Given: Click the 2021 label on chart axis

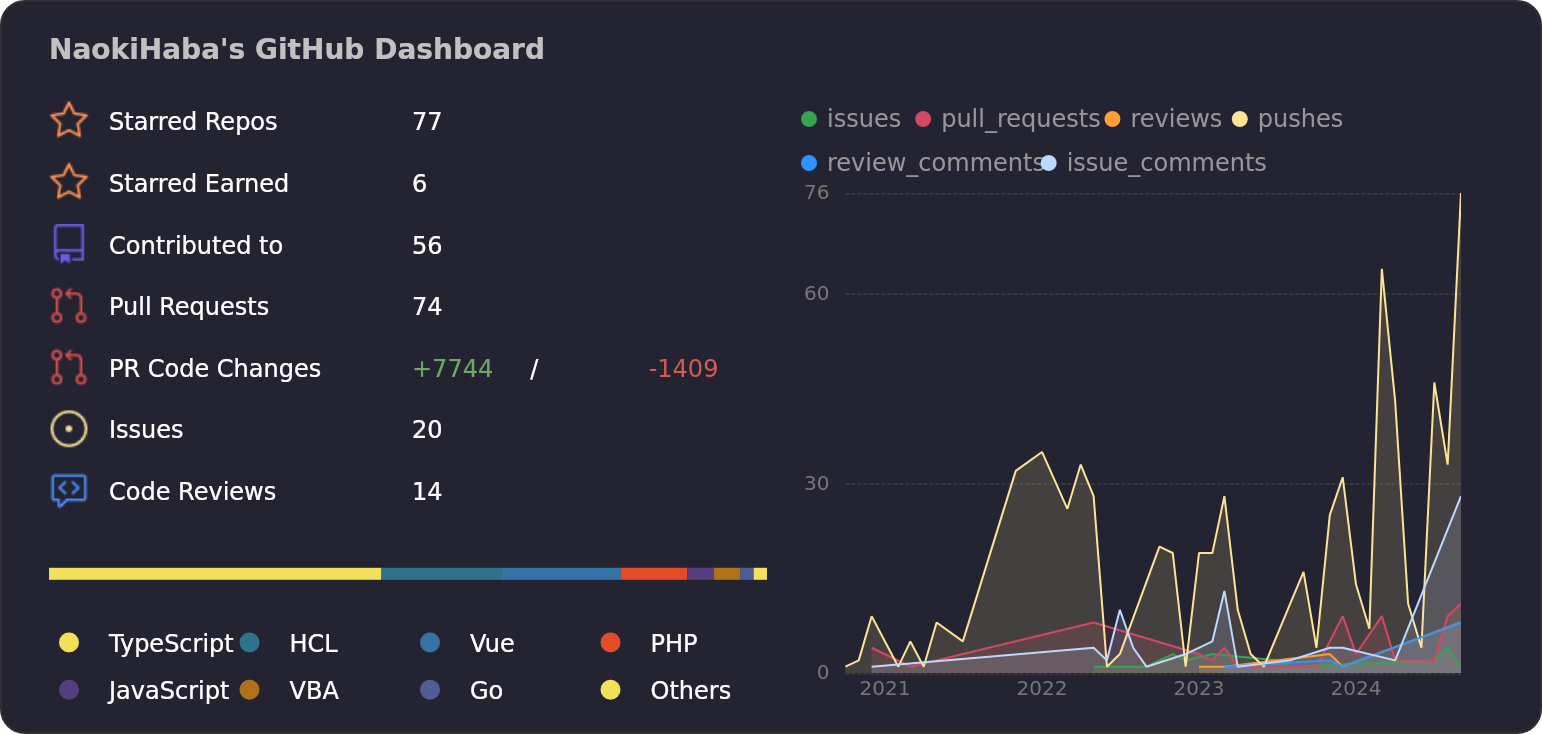Looking at the screenshot, I should tap(885, 689).
